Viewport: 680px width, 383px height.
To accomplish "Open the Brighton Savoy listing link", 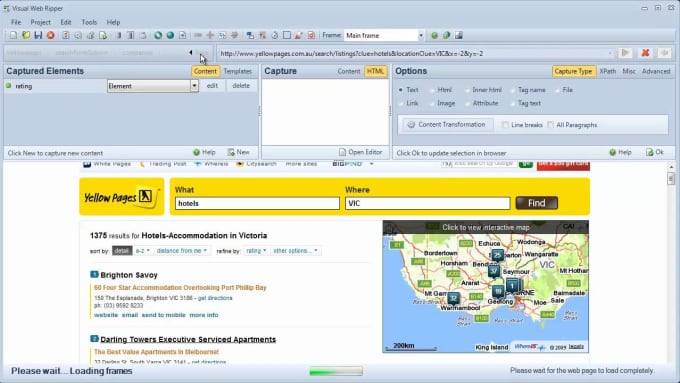I will [129, 275].
